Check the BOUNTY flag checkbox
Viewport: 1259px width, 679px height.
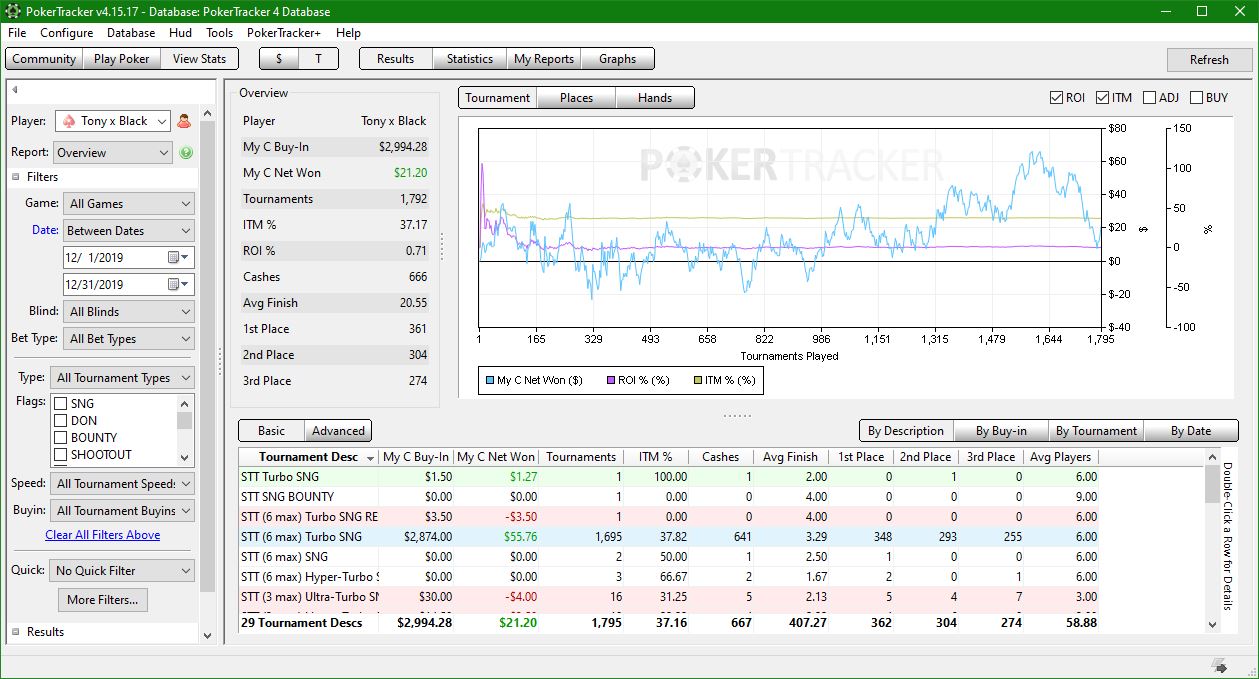point(60,438)
